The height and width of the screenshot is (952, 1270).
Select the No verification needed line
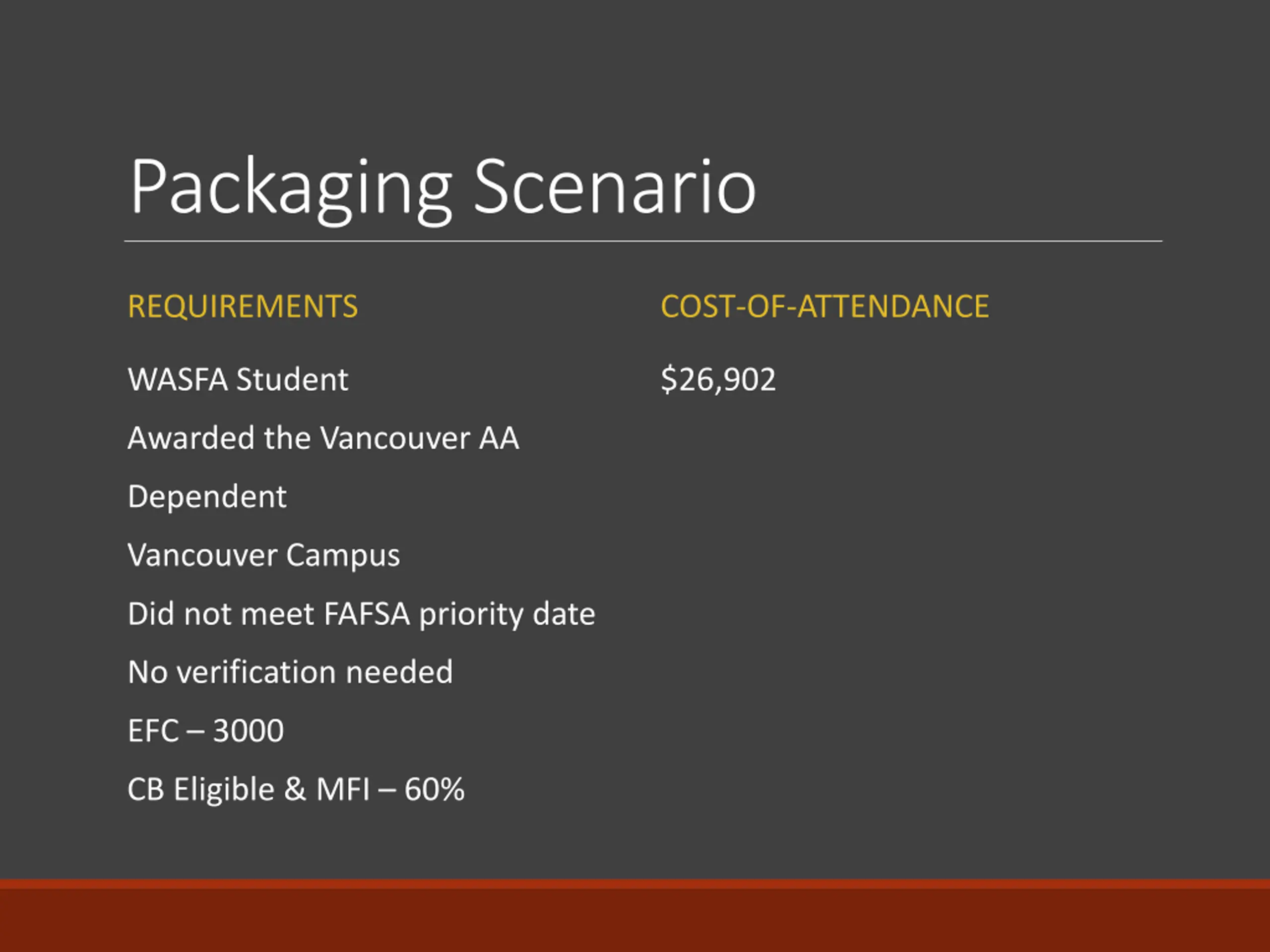[290, 672]
